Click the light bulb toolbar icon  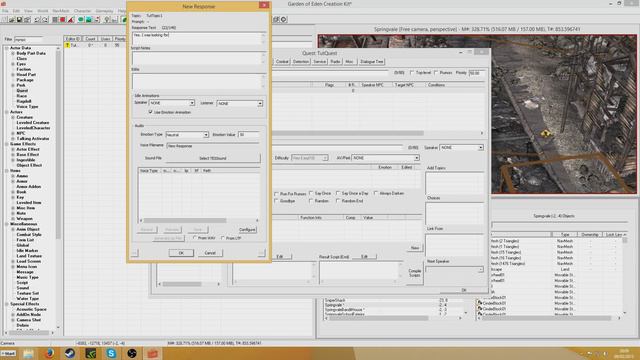[107, 20]
